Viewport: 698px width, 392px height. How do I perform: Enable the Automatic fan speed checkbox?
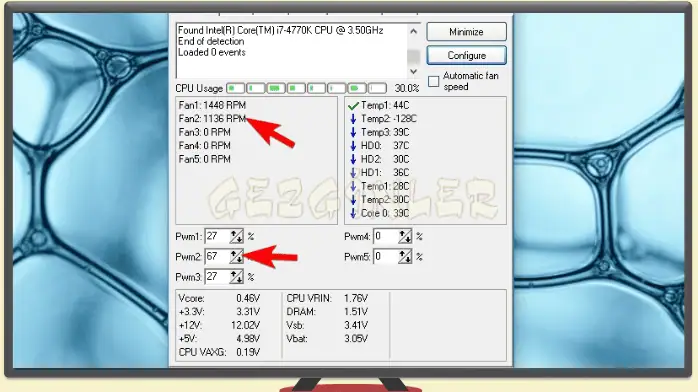tap(433, 81)
